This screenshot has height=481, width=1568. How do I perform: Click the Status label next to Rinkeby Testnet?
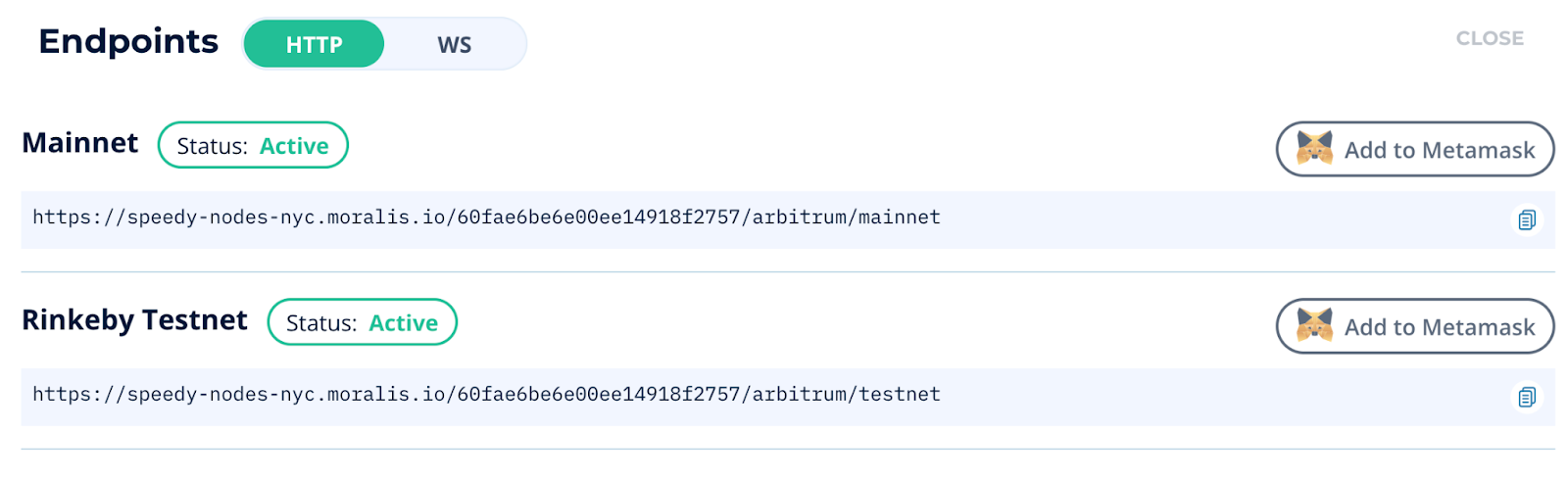tap(321, 323)
